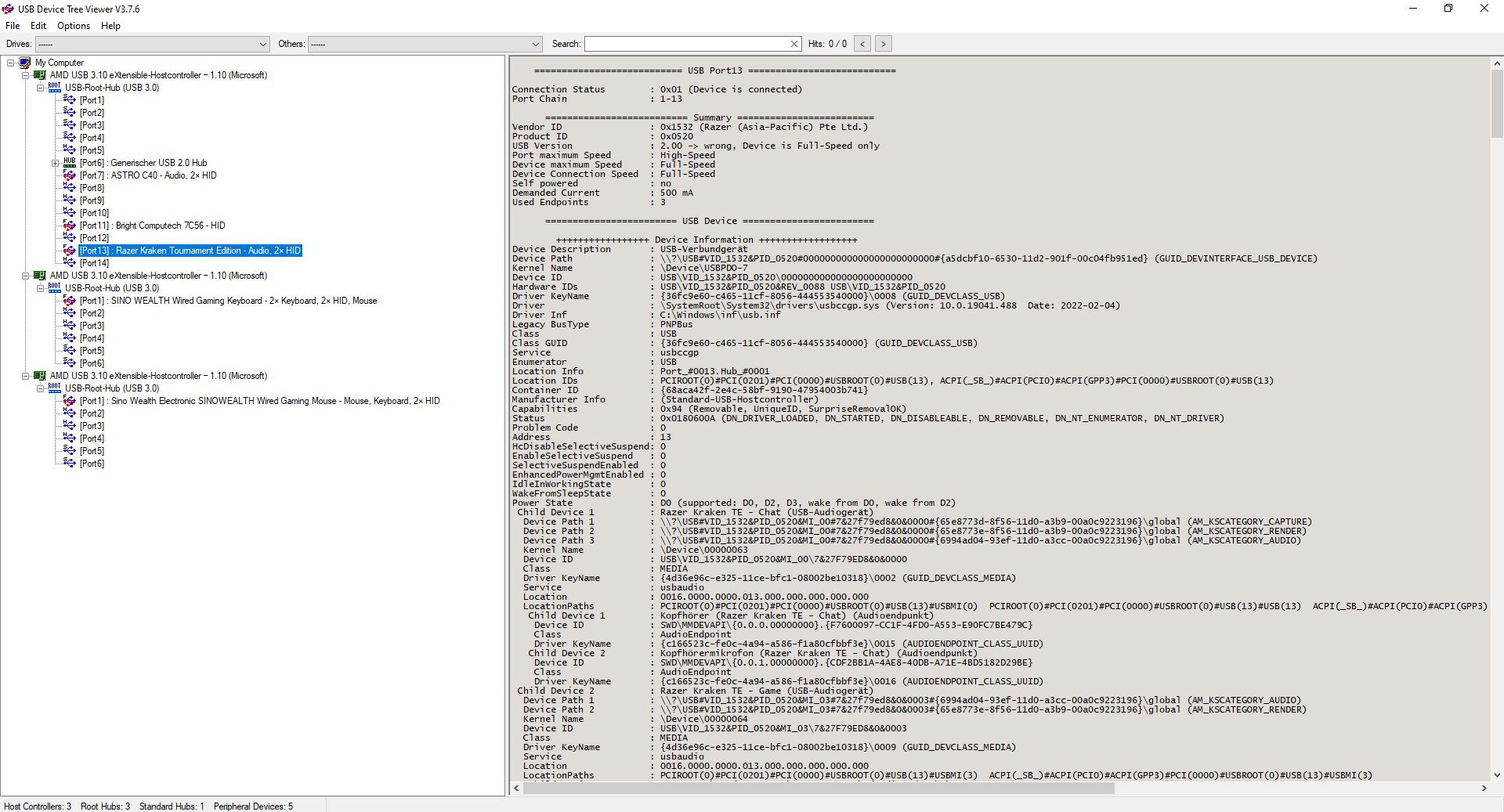The height and width of the screenshot is (812, 1504).
Task: Click the Hits: 0 / 0 counter
Action: click(x=827, y=44)
